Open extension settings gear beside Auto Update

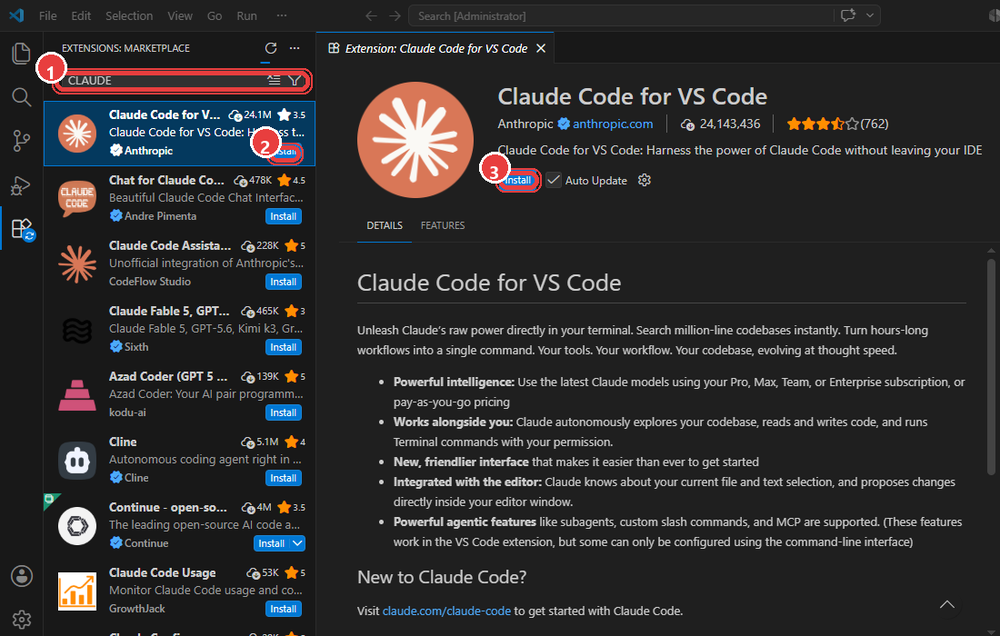(x=644, y=180)
